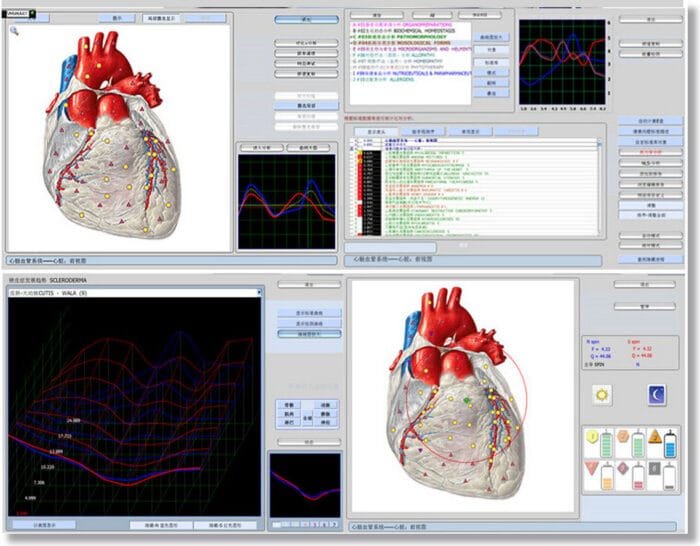Click the yellow sun icon
Screen dimensions: 700x546
603,394
